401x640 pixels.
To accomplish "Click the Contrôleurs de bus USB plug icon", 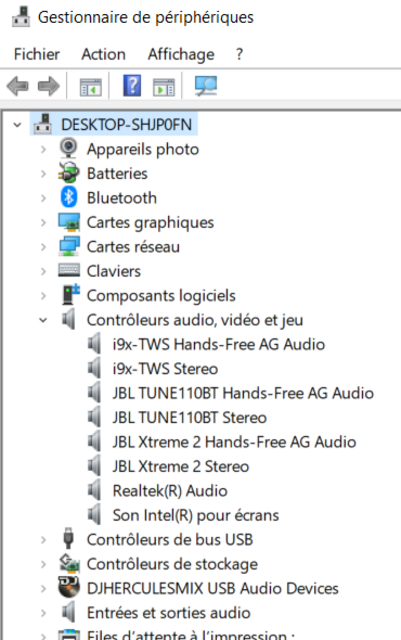I will [69, 538].
